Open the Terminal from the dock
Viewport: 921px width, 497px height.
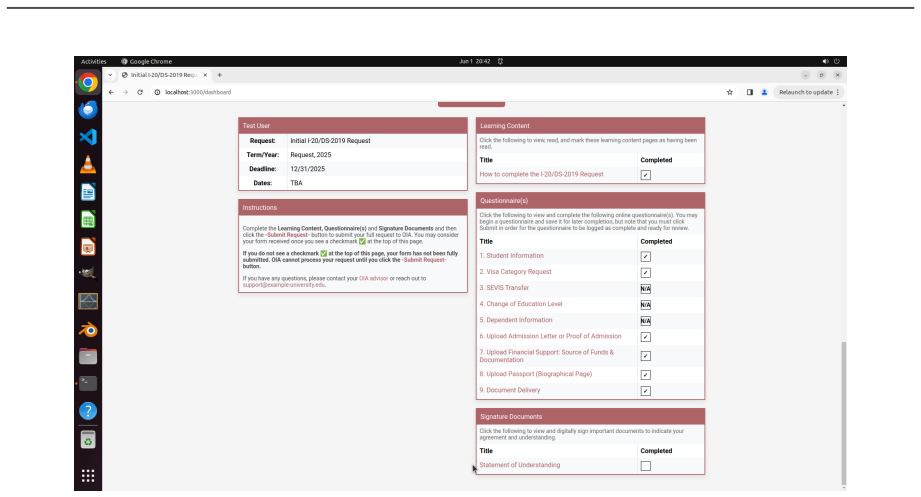tap(88, 384)
